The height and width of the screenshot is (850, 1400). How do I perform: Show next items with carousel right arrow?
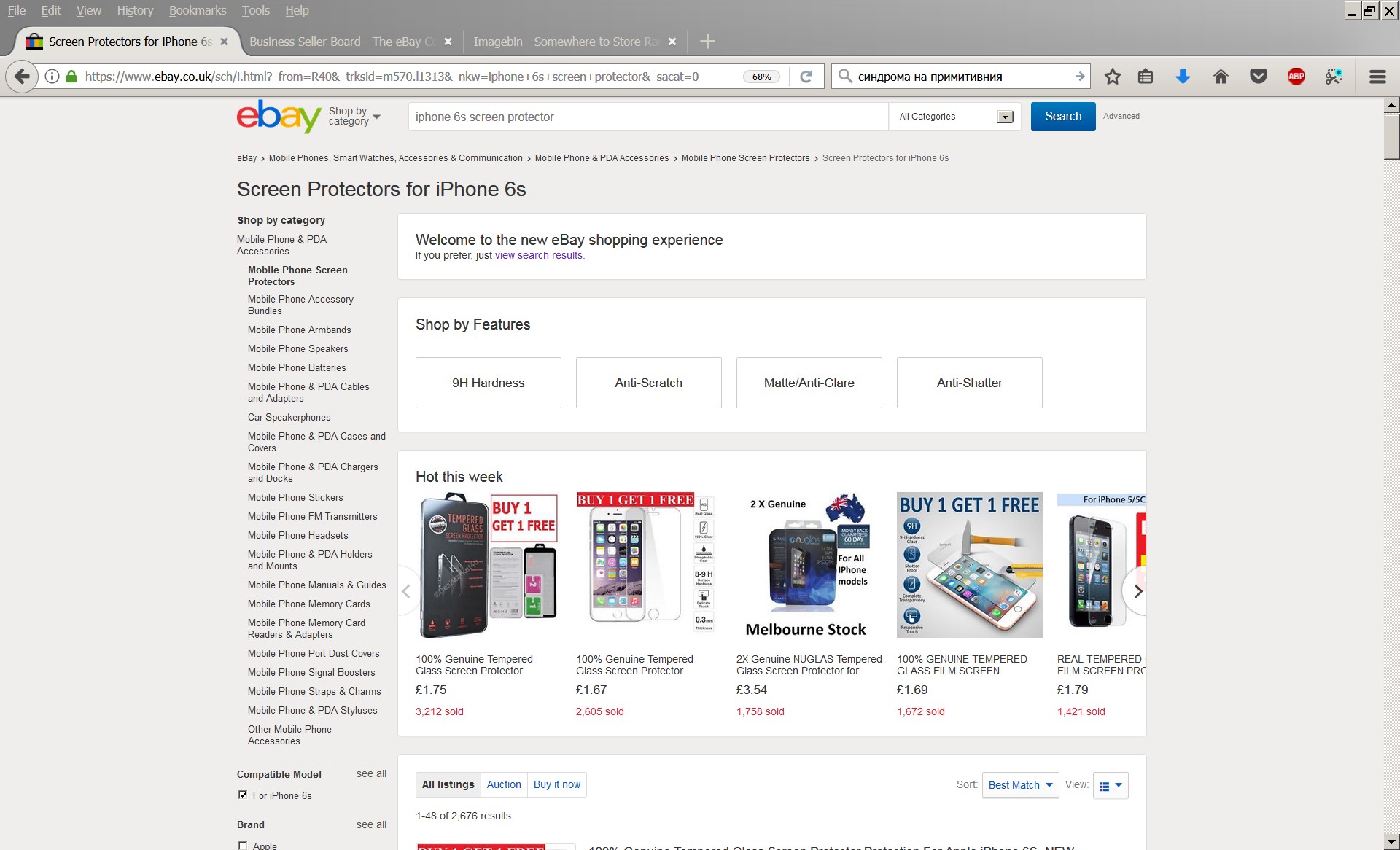click(x=1137, y=591)
